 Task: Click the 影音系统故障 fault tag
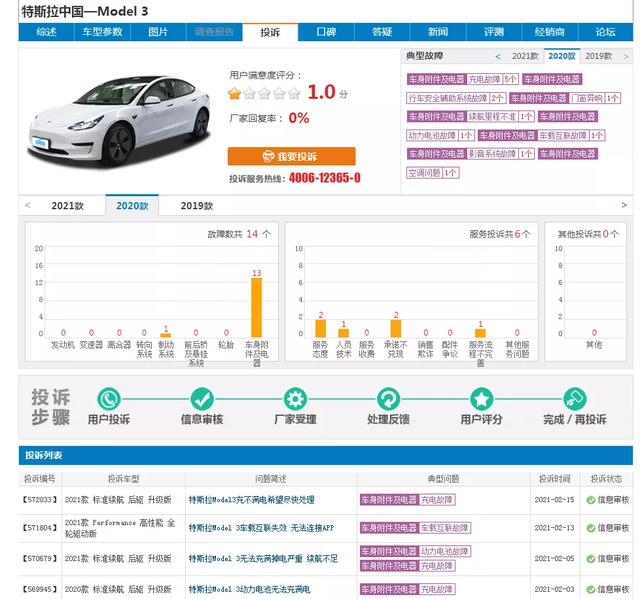[x=471, y=154]
